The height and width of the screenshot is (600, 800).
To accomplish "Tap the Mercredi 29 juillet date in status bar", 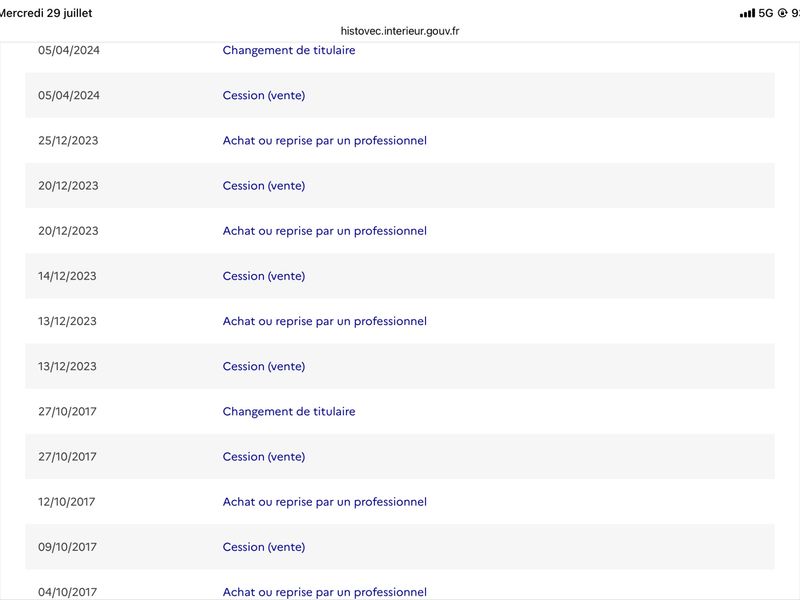I will [46, 13].
